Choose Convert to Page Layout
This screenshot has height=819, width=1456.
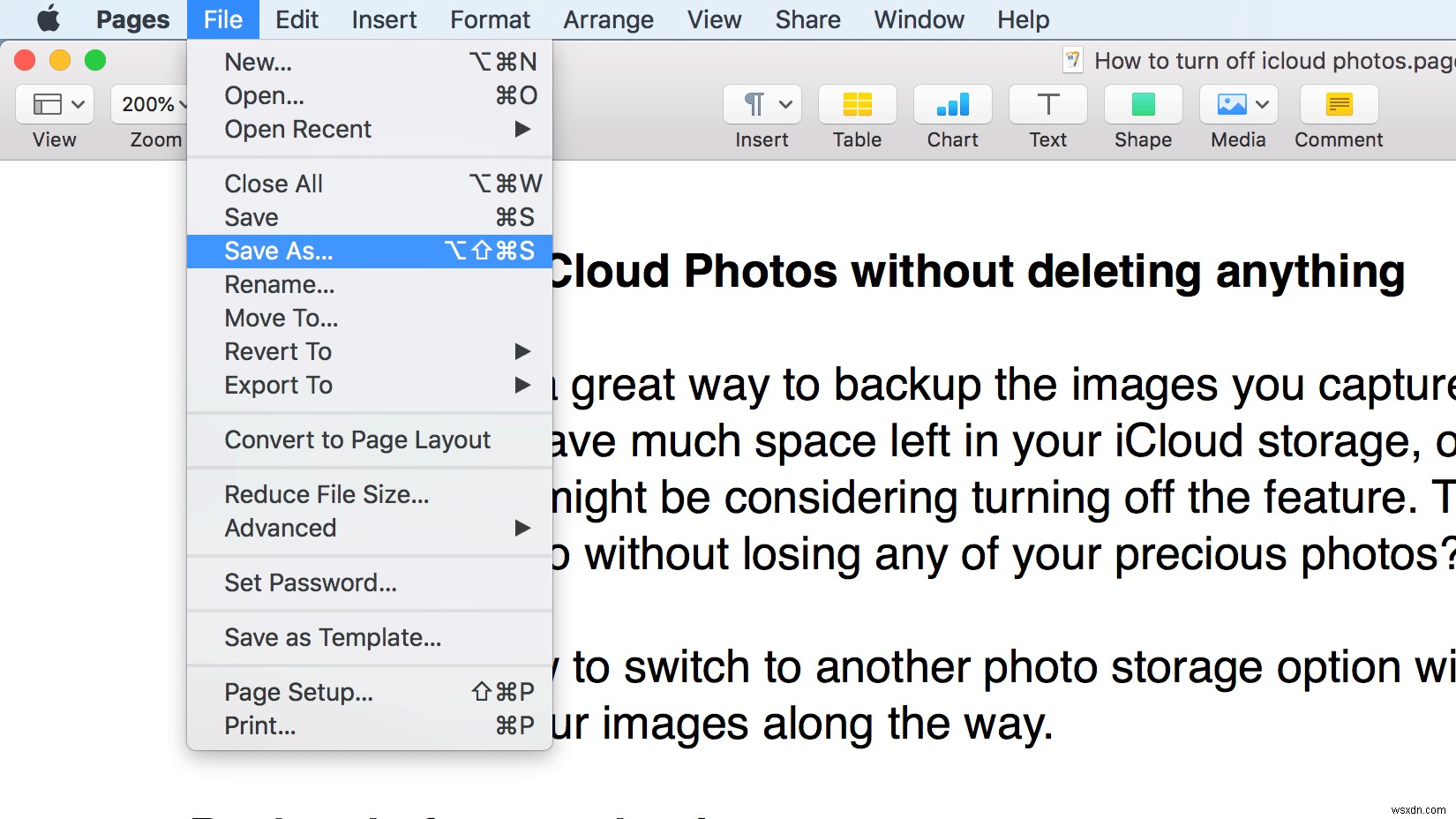tap(356, 440)
